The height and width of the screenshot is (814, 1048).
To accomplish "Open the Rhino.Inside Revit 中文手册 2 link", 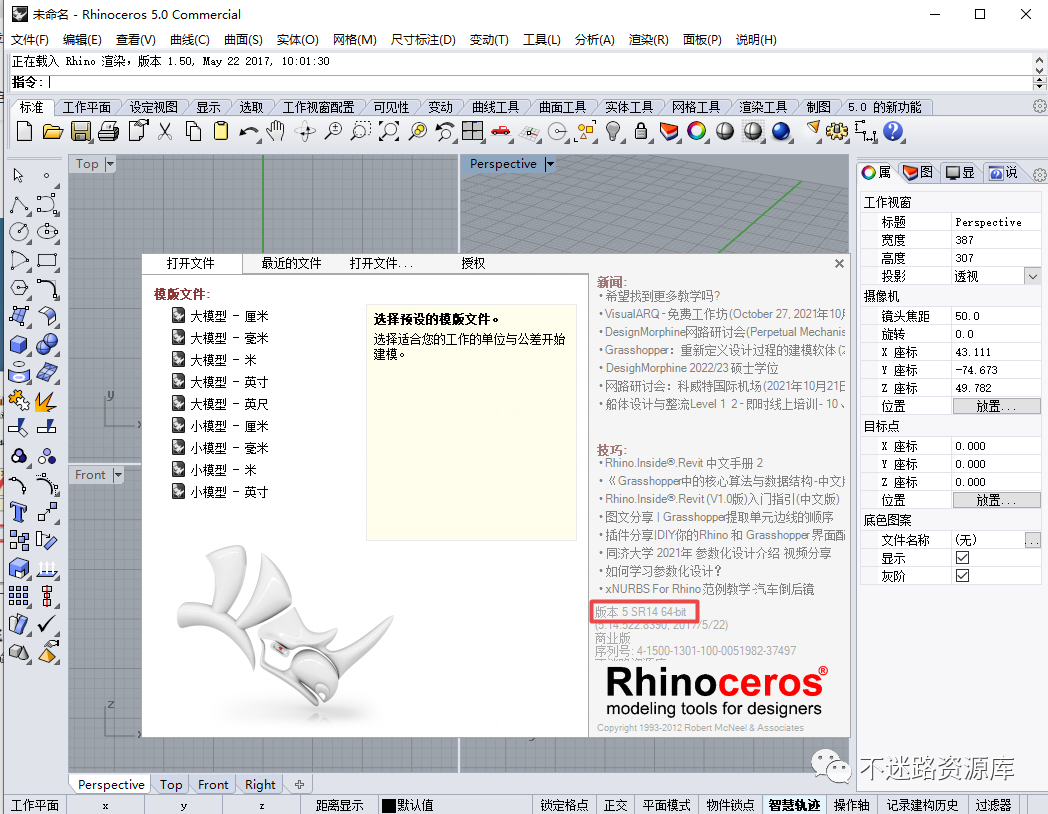I will coord(684,463).
